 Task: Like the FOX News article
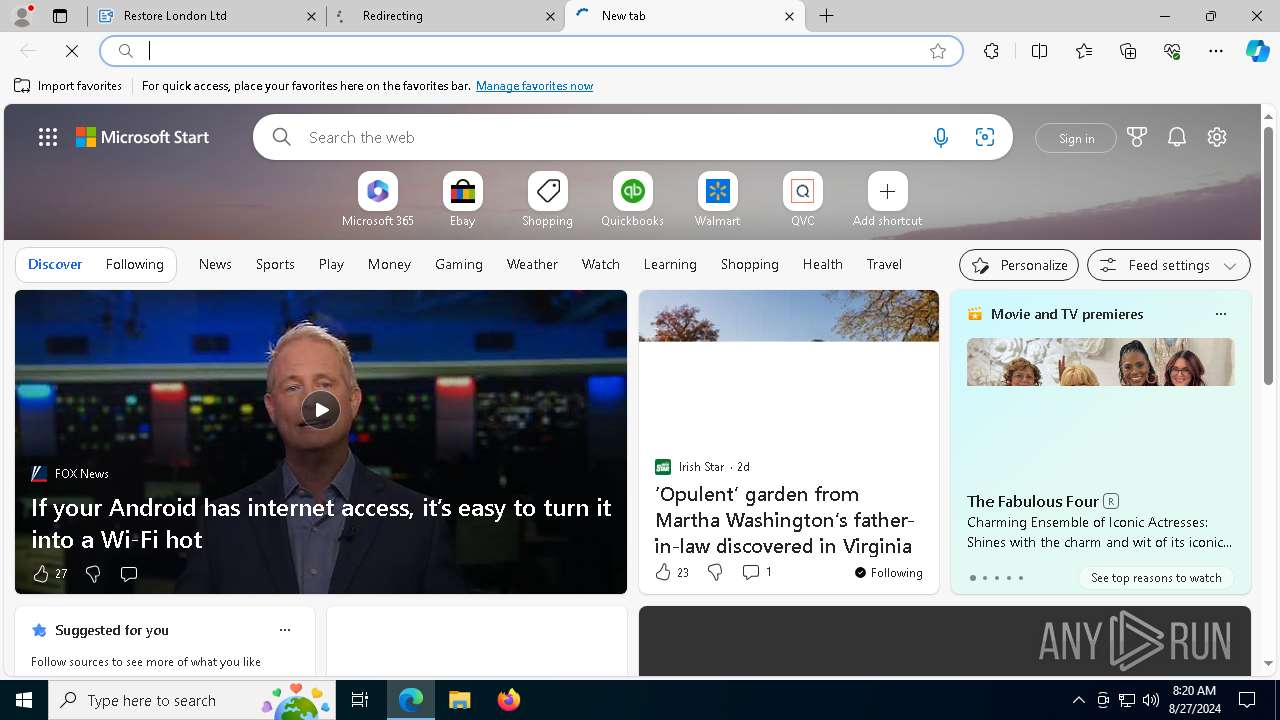click(x=41, y=574)
